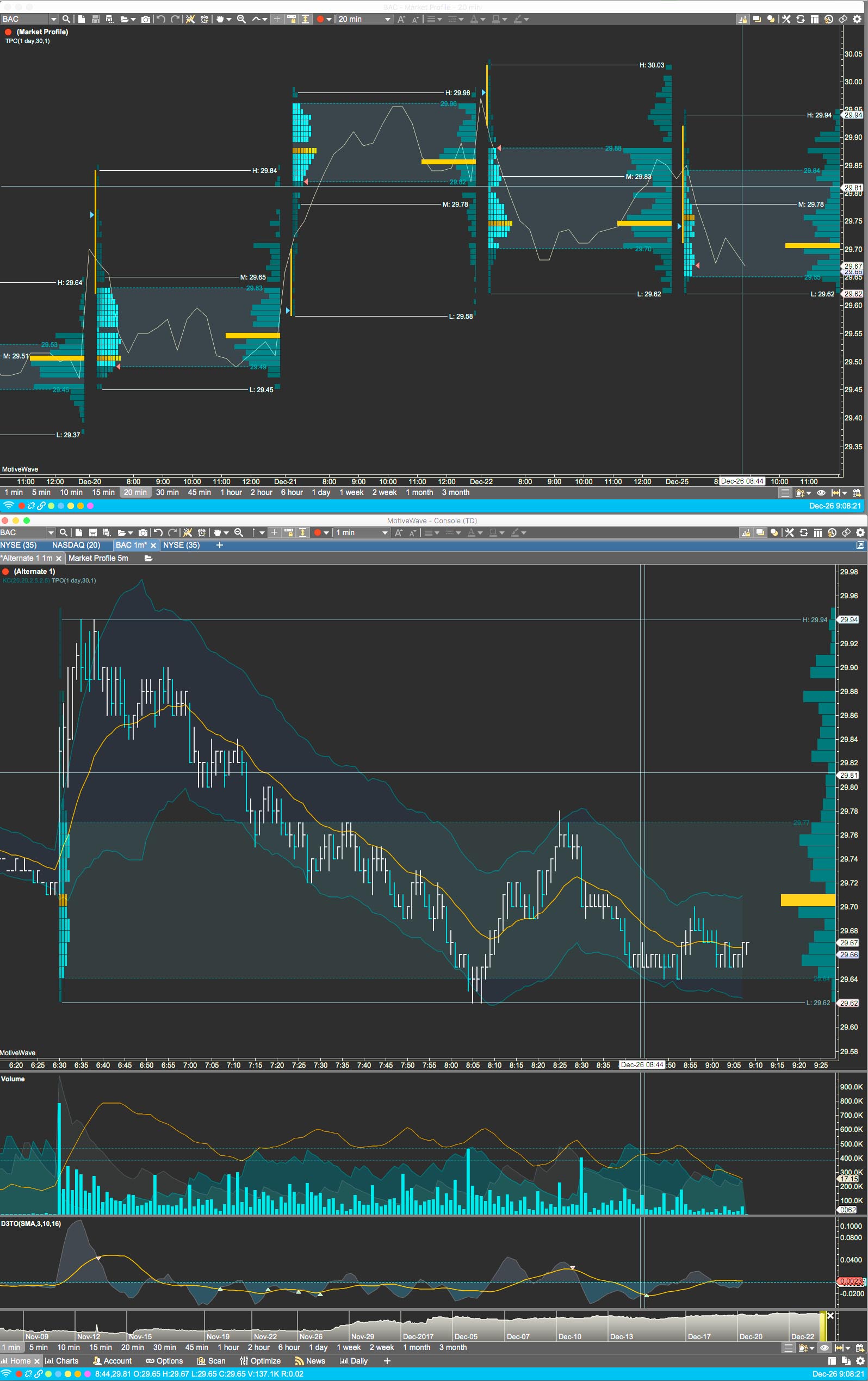Decrease font size in the Console toolbar
Screen dimensions: 868x1381
[x=413, y=532]
